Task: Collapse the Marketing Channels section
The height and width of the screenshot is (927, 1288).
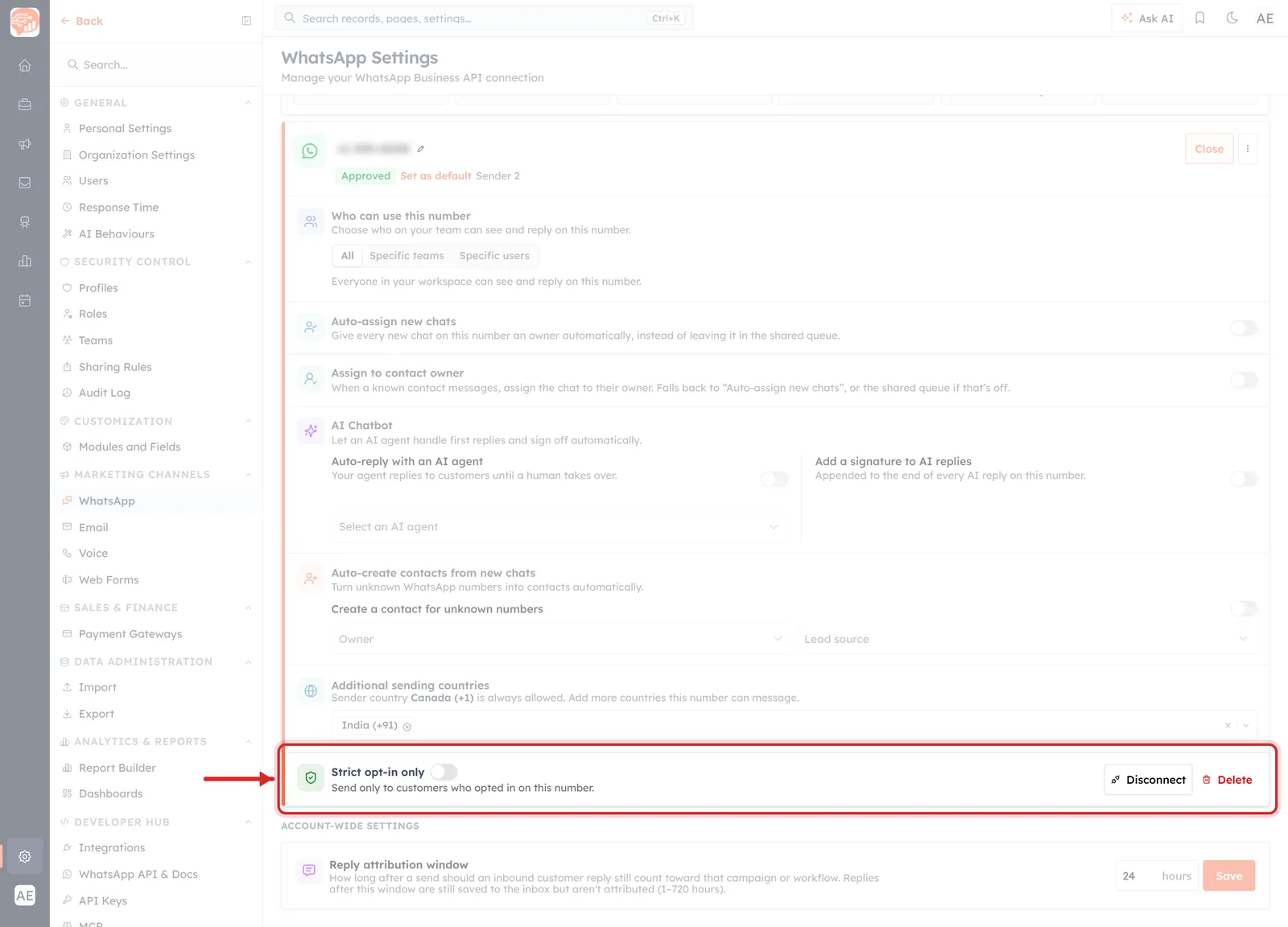Action: point(248,475)
